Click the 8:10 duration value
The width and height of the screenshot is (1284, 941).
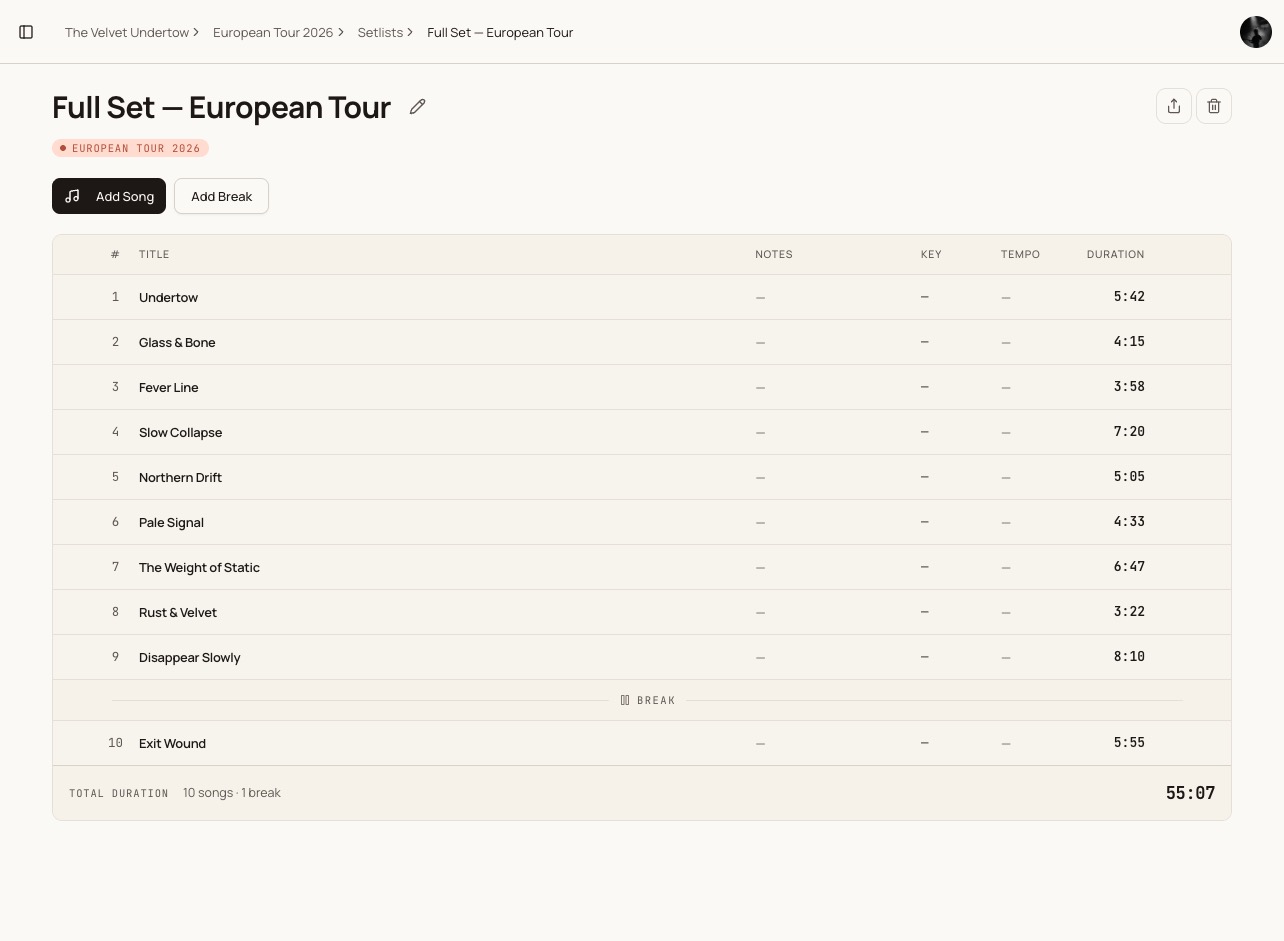(x=1129, y=657)
